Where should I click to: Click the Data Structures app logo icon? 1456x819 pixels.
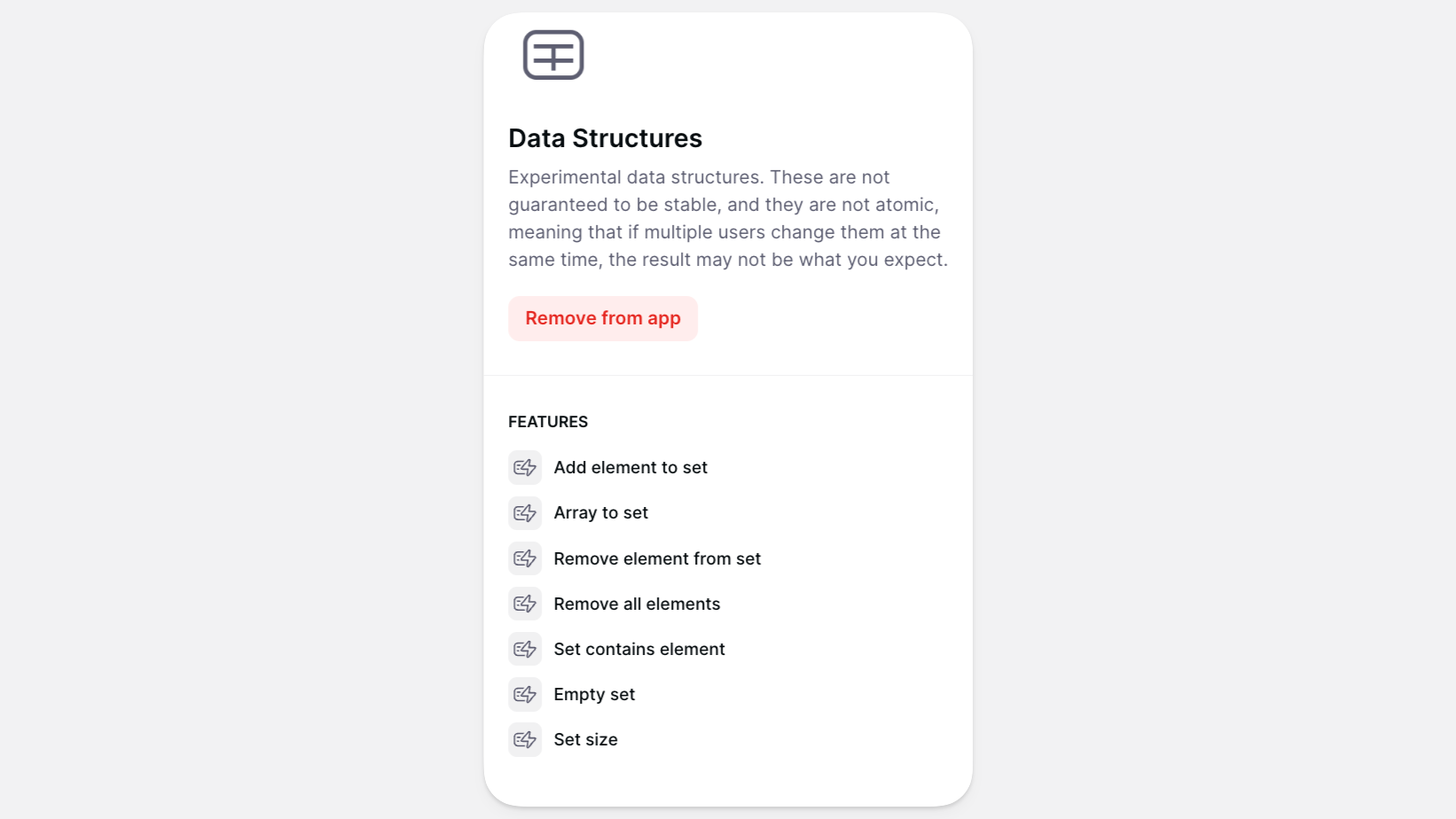553,55
